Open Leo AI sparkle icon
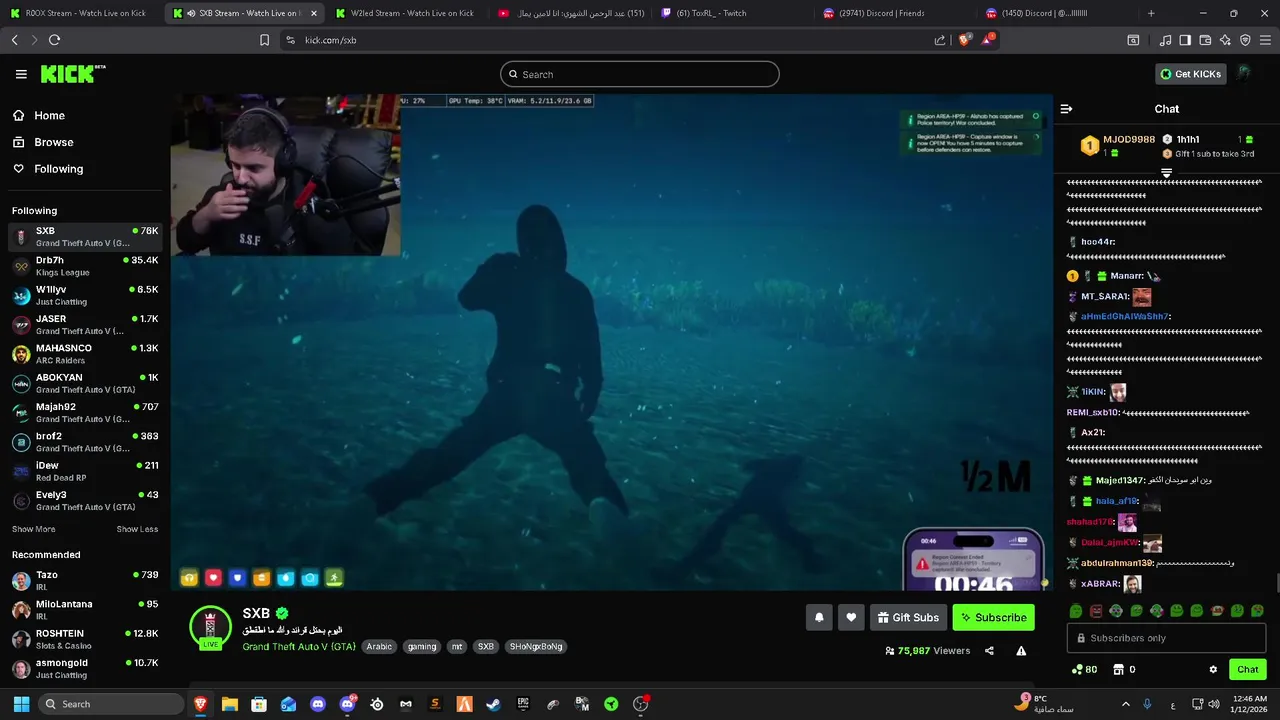Viewport: 1280px width, 720px height. (1225, 40)
